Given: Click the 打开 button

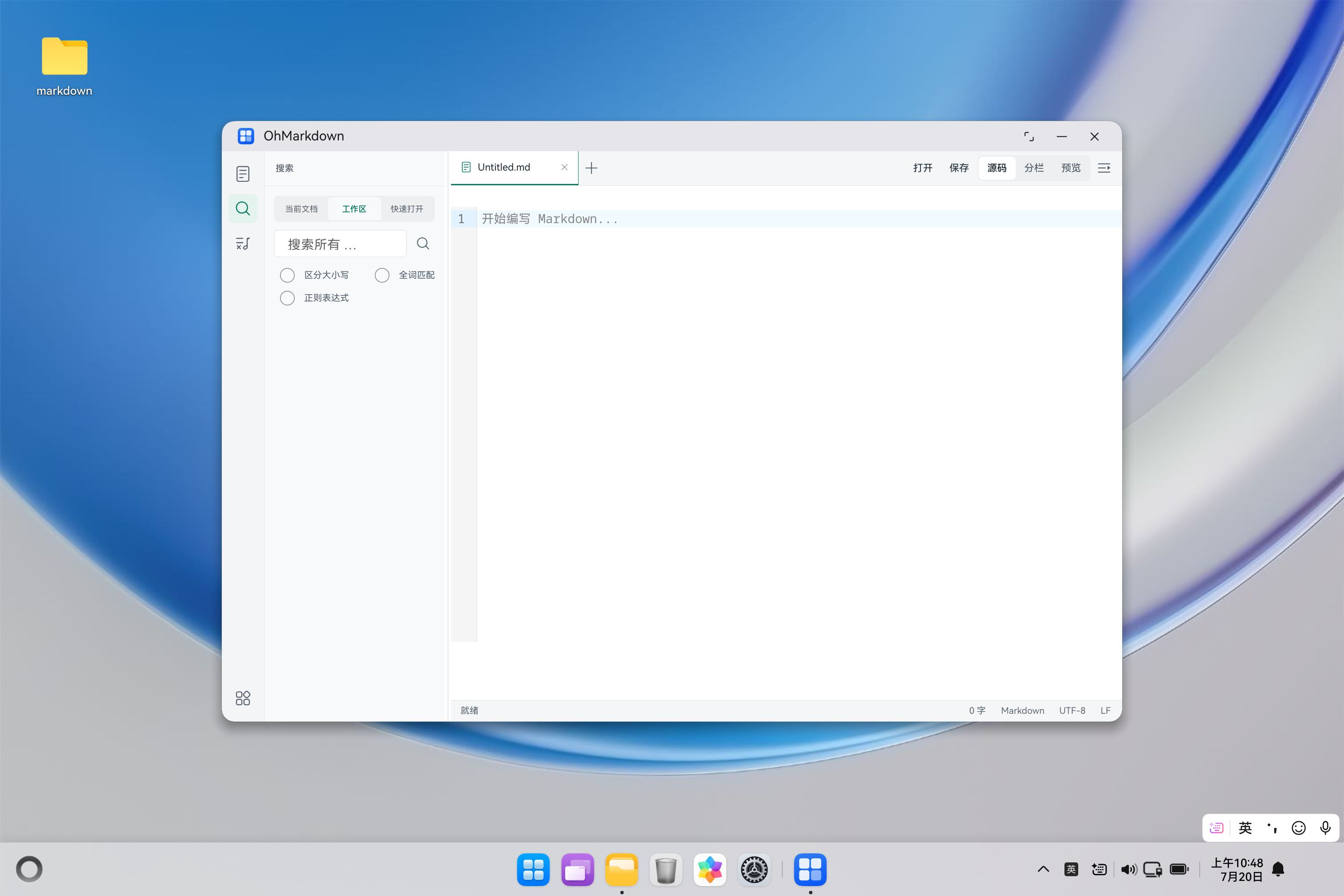Looking at the screenshot, I should click(922, 168).
